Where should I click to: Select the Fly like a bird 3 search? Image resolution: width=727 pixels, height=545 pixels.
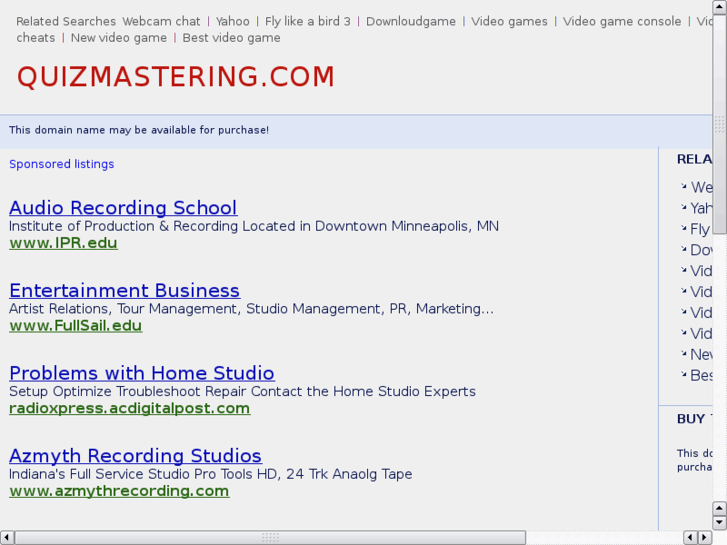click(x=308, y=21)
